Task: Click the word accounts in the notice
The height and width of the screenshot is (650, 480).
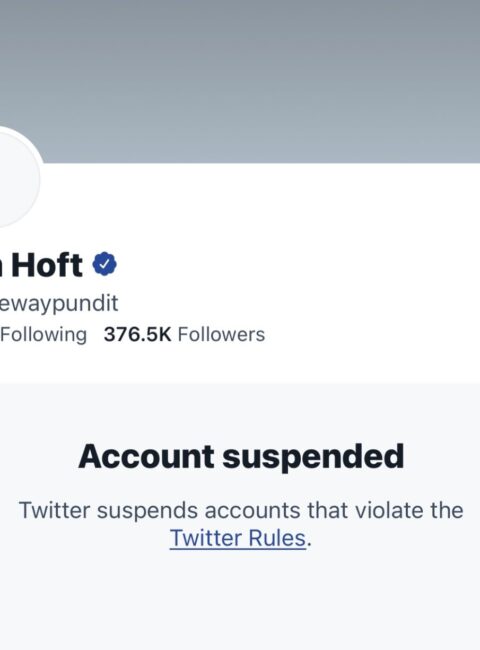Action: [x=252, y=511]
